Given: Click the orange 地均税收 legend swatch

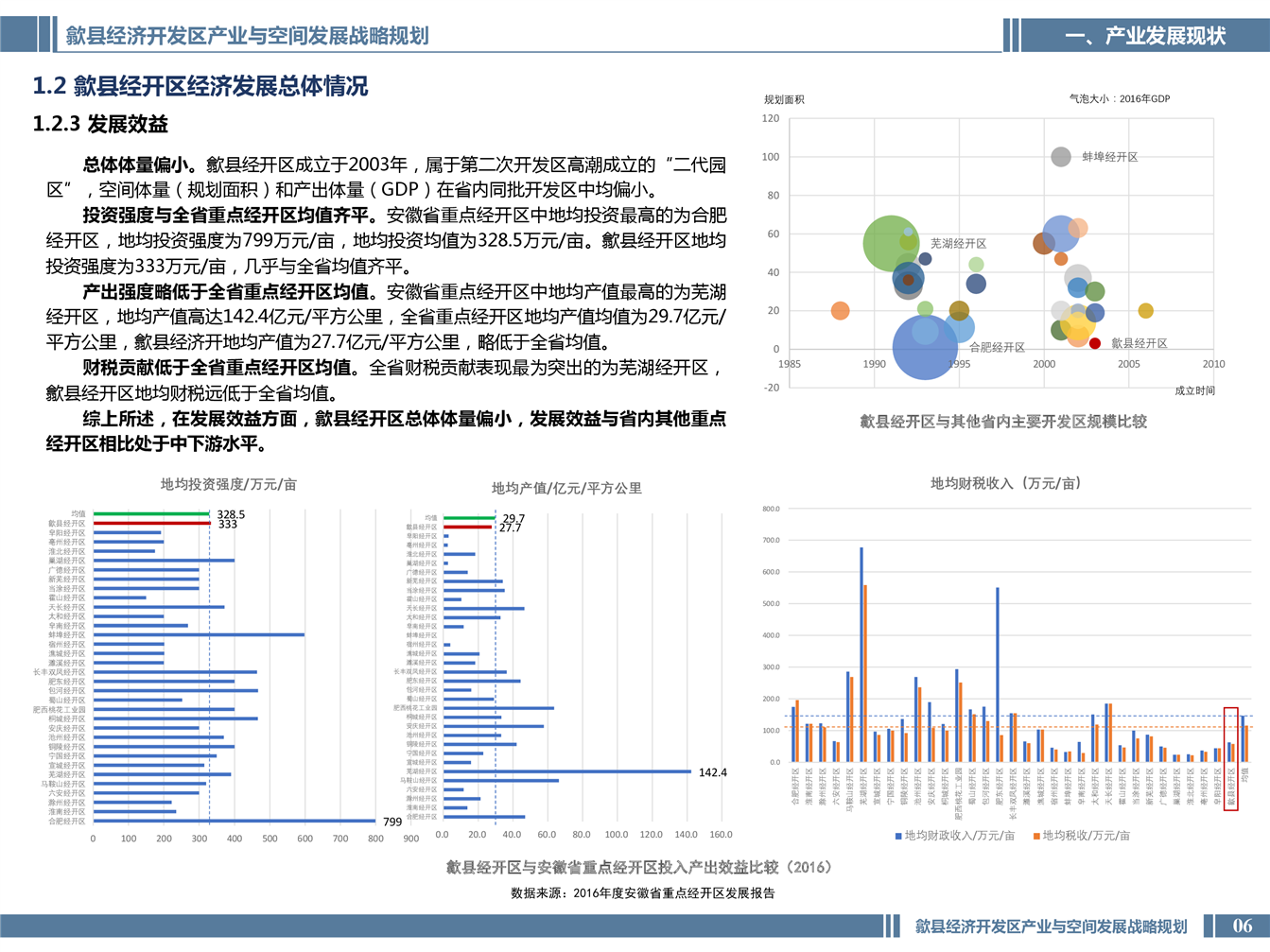Looking at the screenshot, I should click(x=1036, y=836).
